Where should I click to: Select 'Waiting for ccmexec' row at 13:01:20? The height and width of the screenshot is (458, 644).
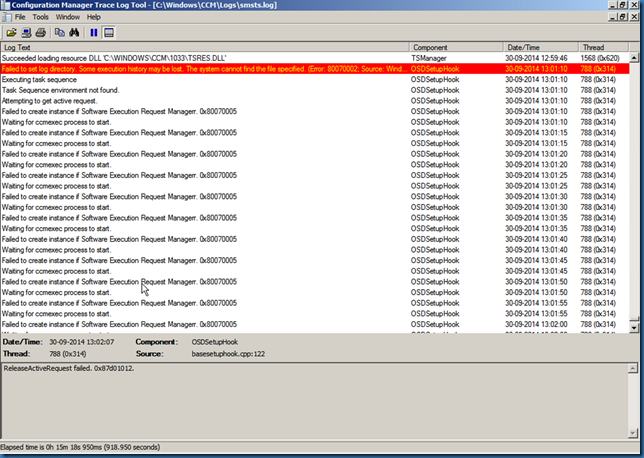tap(315, 165)
